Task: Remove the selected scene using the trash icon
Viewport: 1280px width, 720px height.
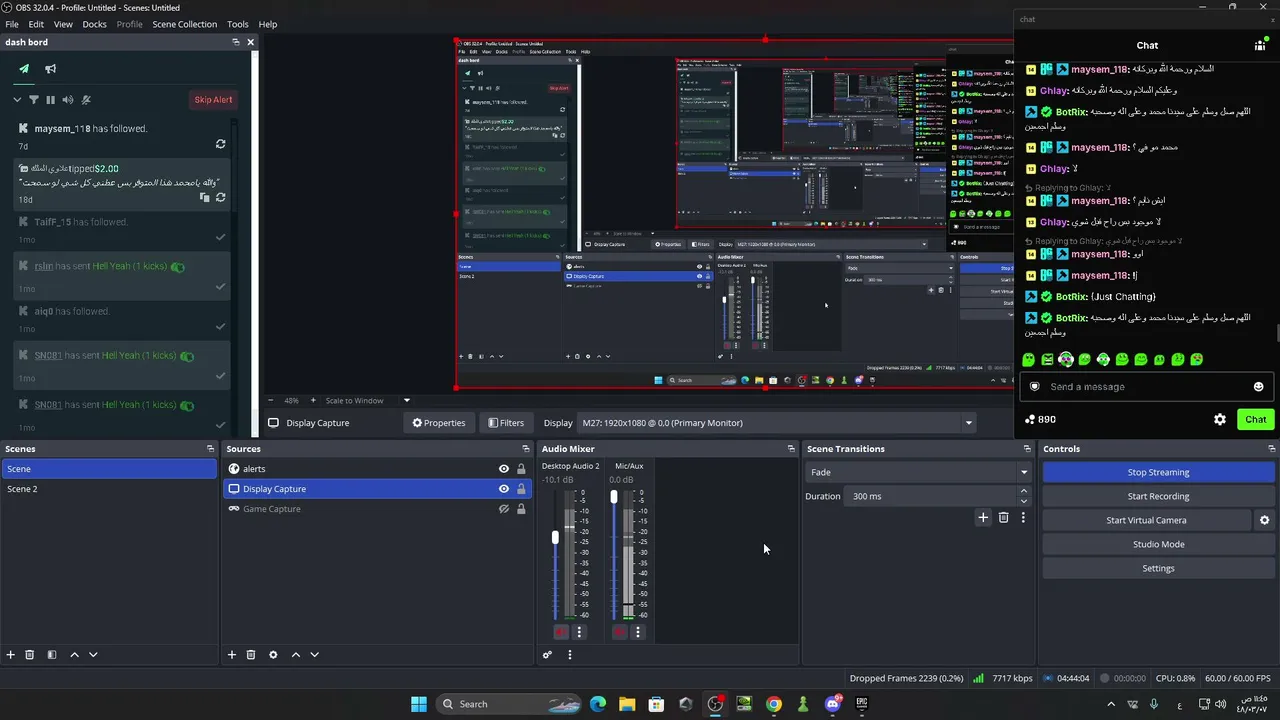Action: (30, 655)
